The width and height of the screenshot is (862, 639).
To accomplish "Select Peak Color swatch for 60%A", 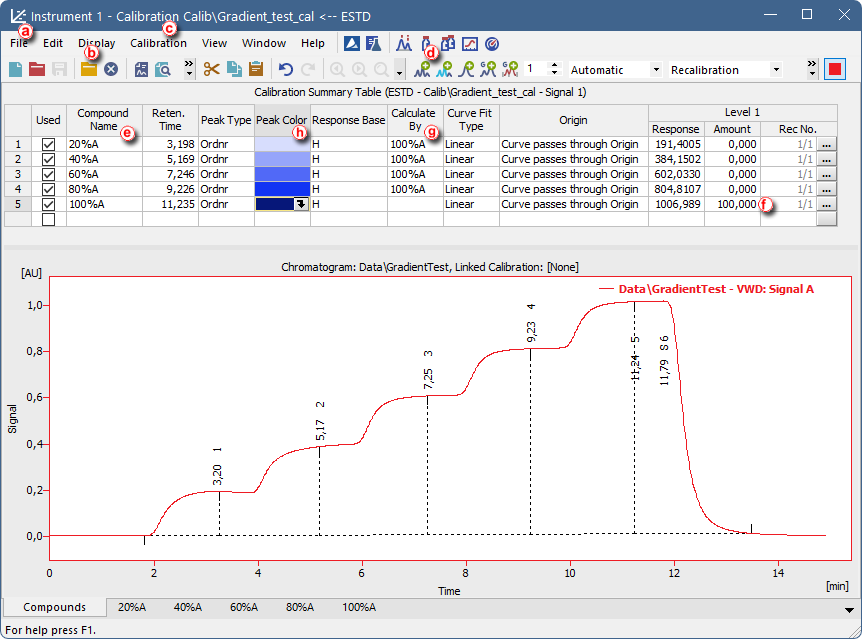I will pos(282,174).
